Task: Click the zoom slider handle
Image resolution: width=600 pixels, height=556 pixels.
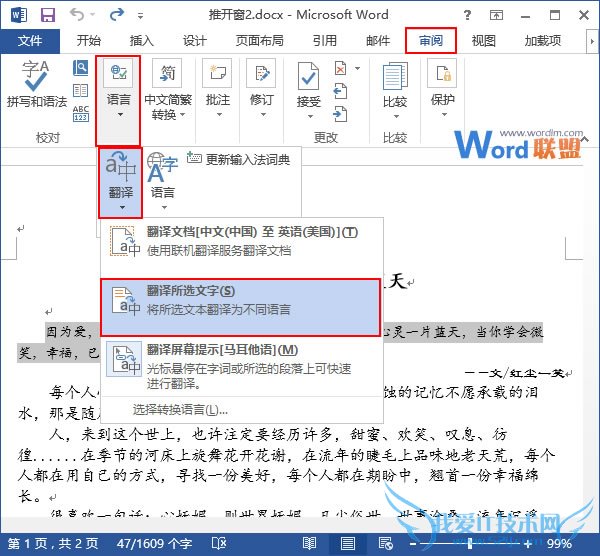Action: point(470,543)
